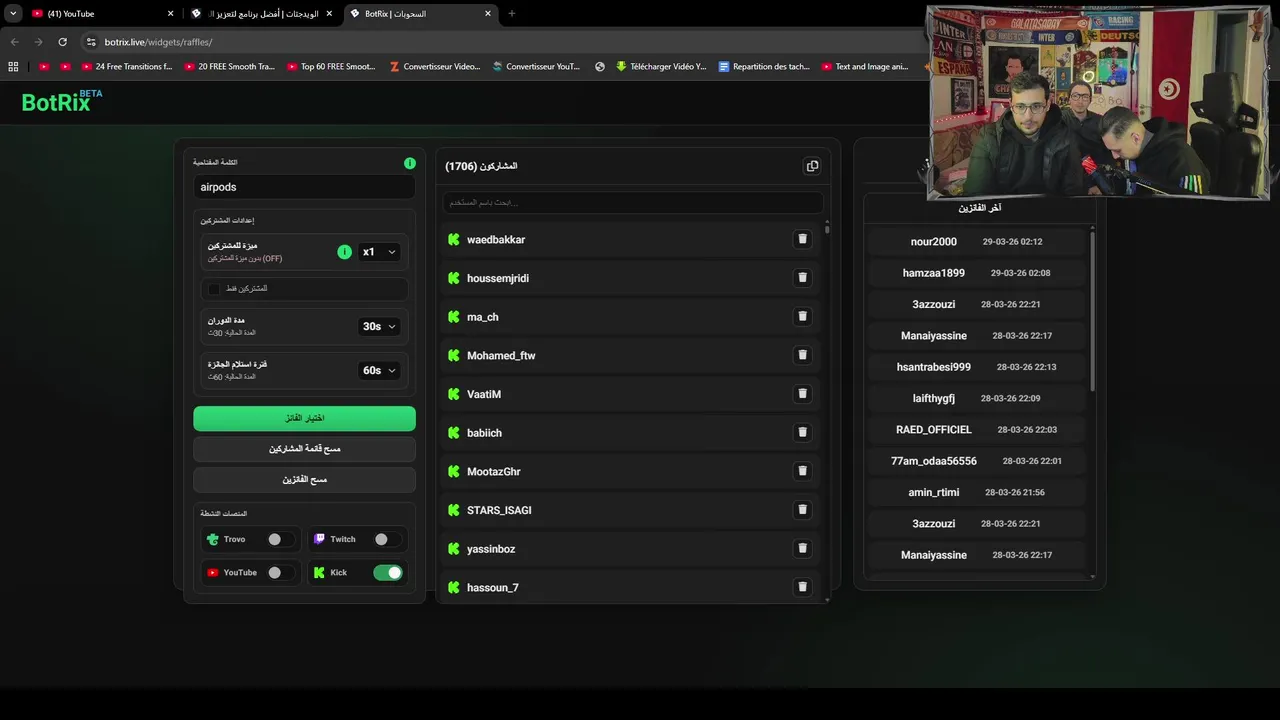
Task: Click the clear participants list button
Action: [304, 449]
